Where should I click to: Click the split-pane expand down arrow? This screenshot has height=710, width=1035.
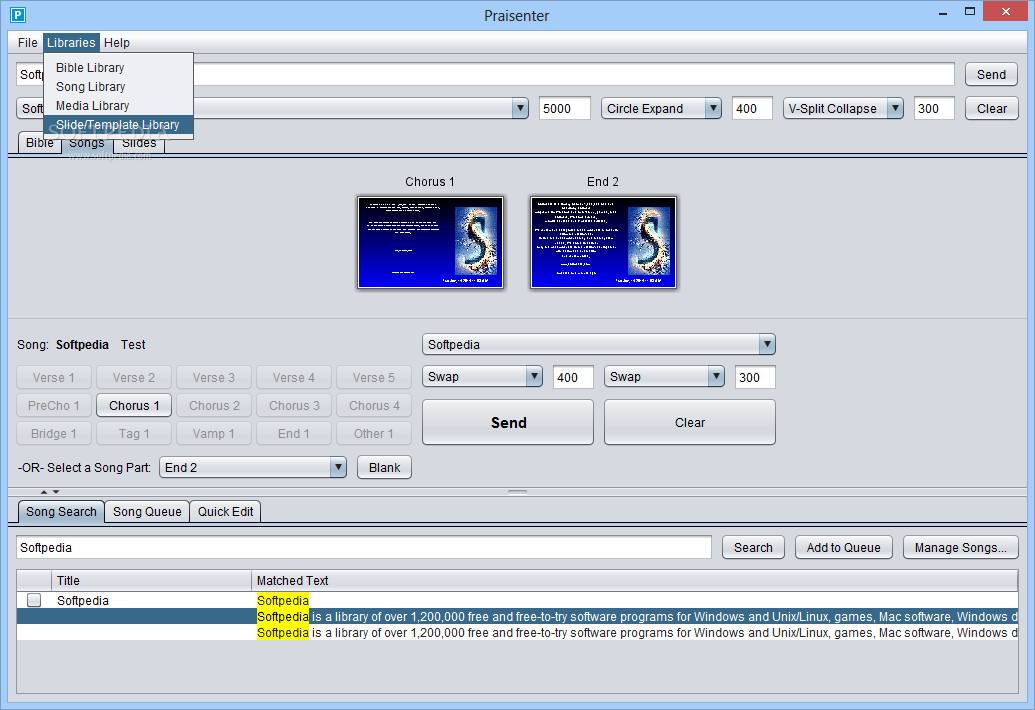point(56,492)
